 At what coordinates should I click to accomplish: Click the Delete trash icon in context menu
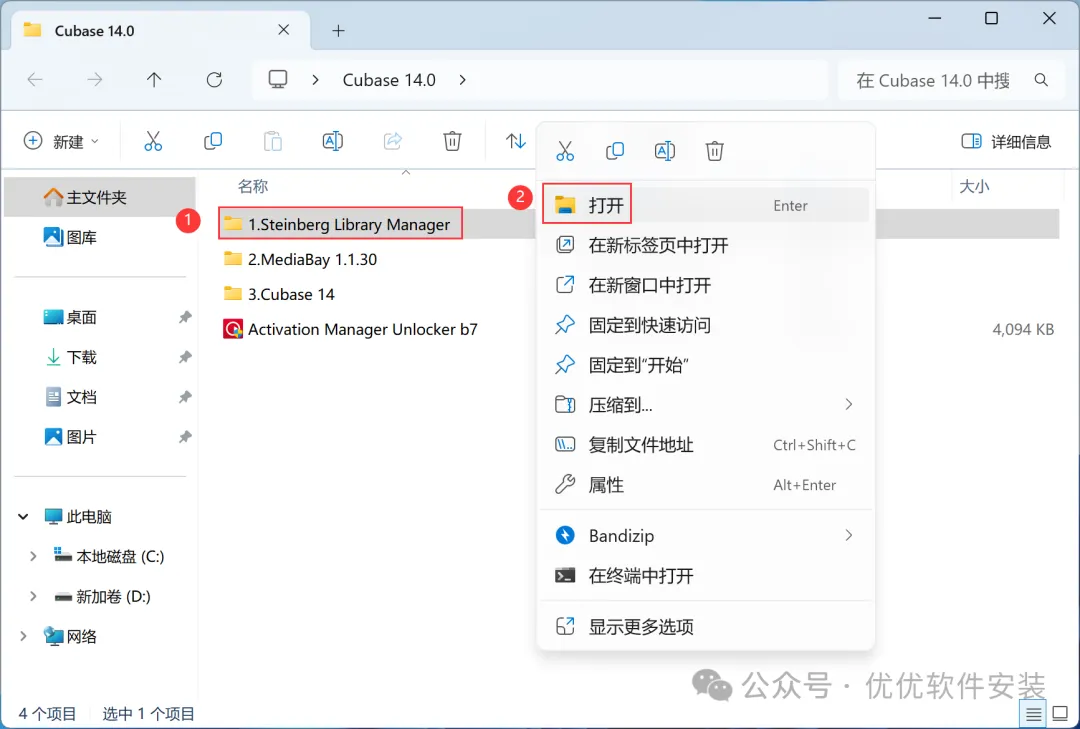[x=714, y=150]
